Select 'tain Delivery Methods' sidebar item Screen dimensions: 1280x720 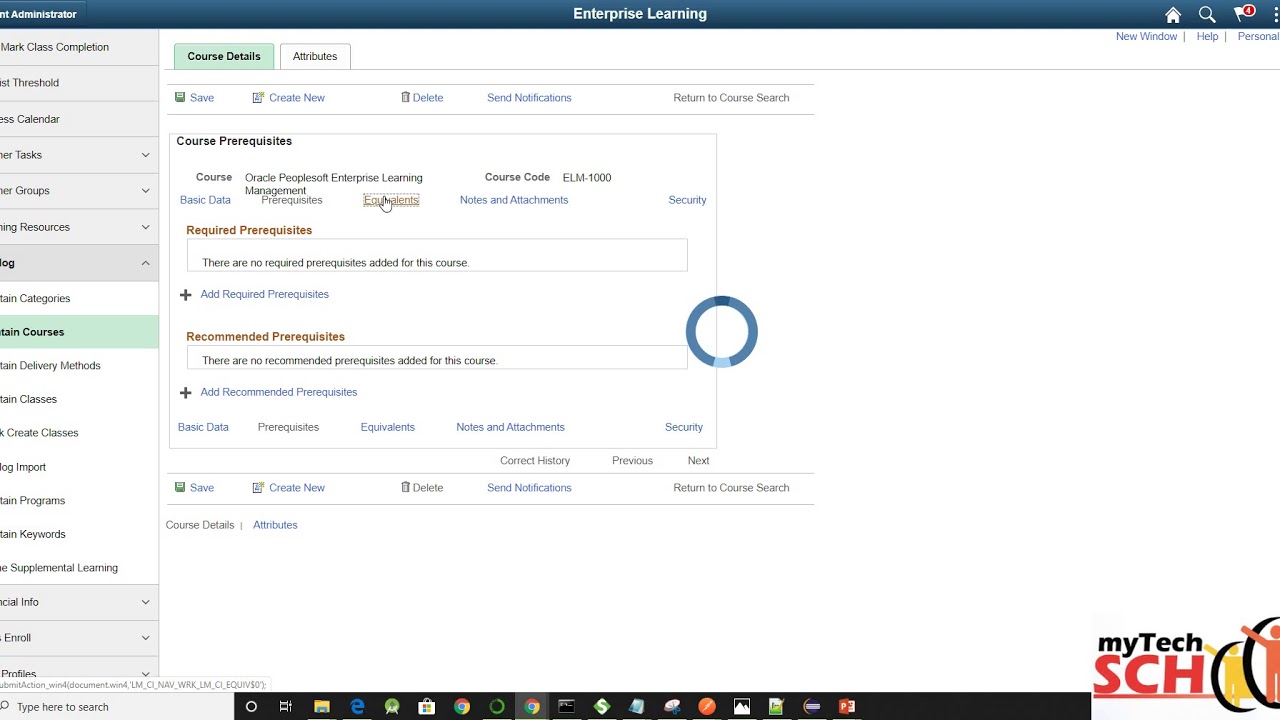[79, 366]
